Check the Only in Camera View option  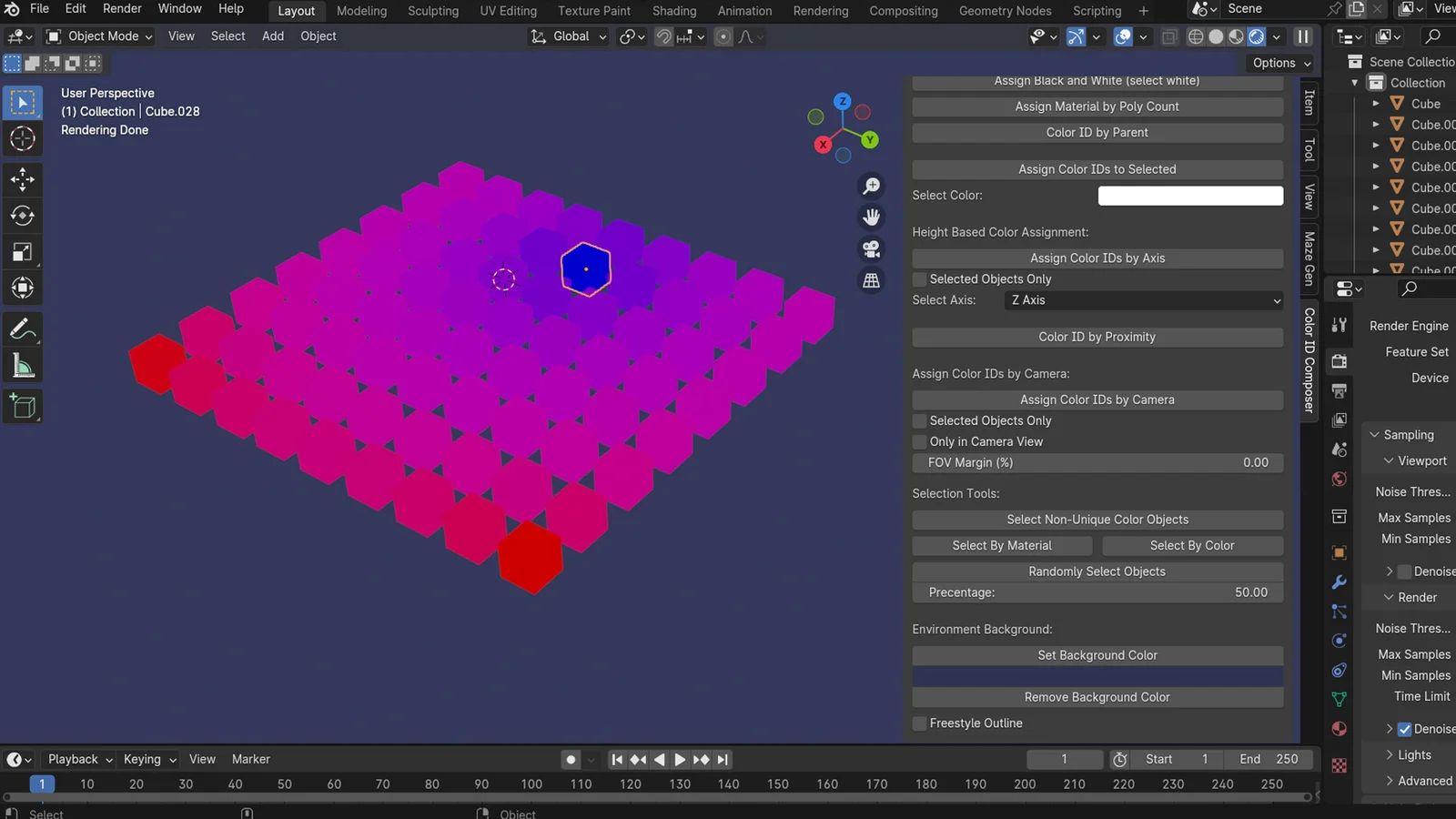pos(919,441)
